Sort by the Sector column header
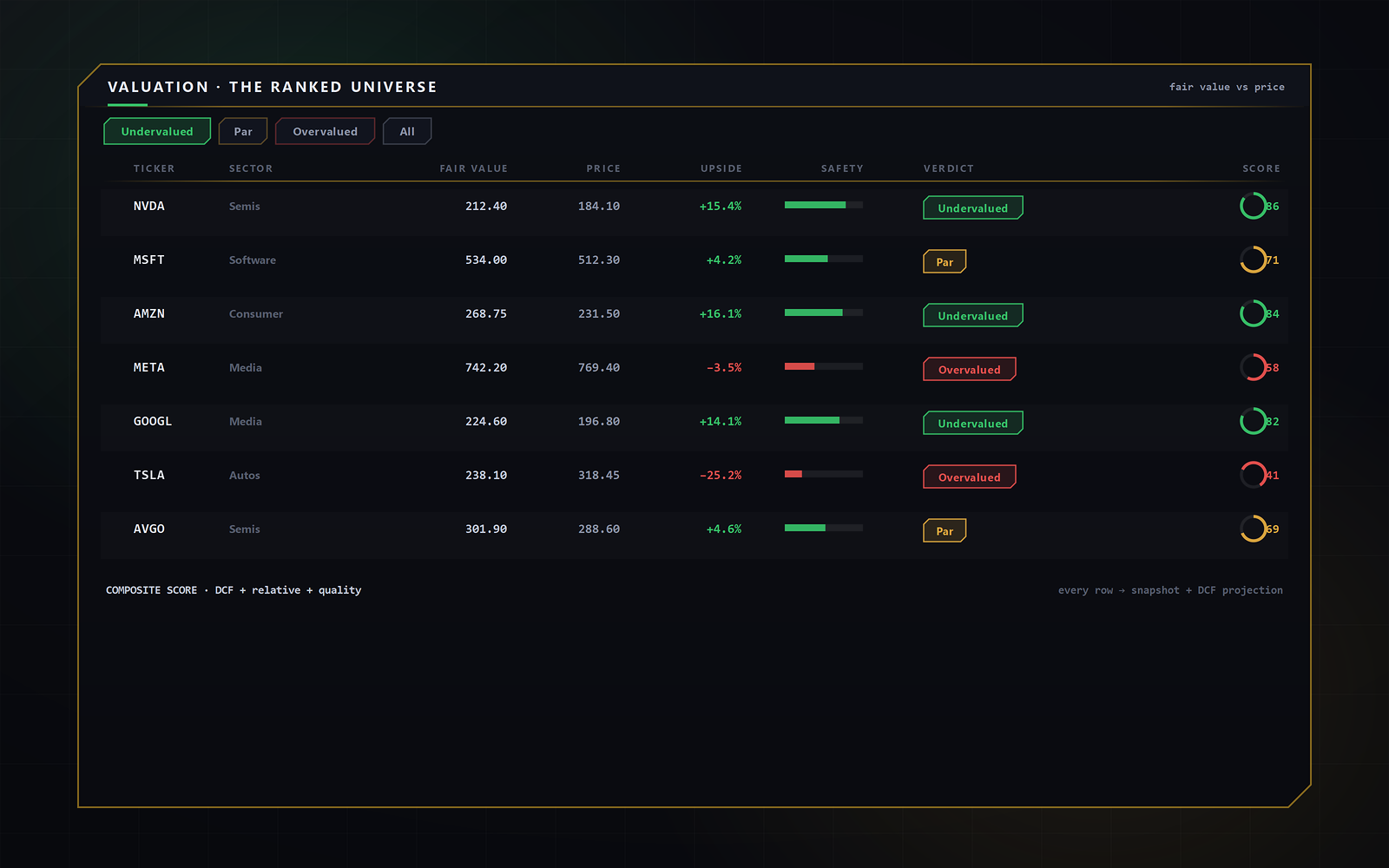1389x868 pixels. (x=251, y=168)
